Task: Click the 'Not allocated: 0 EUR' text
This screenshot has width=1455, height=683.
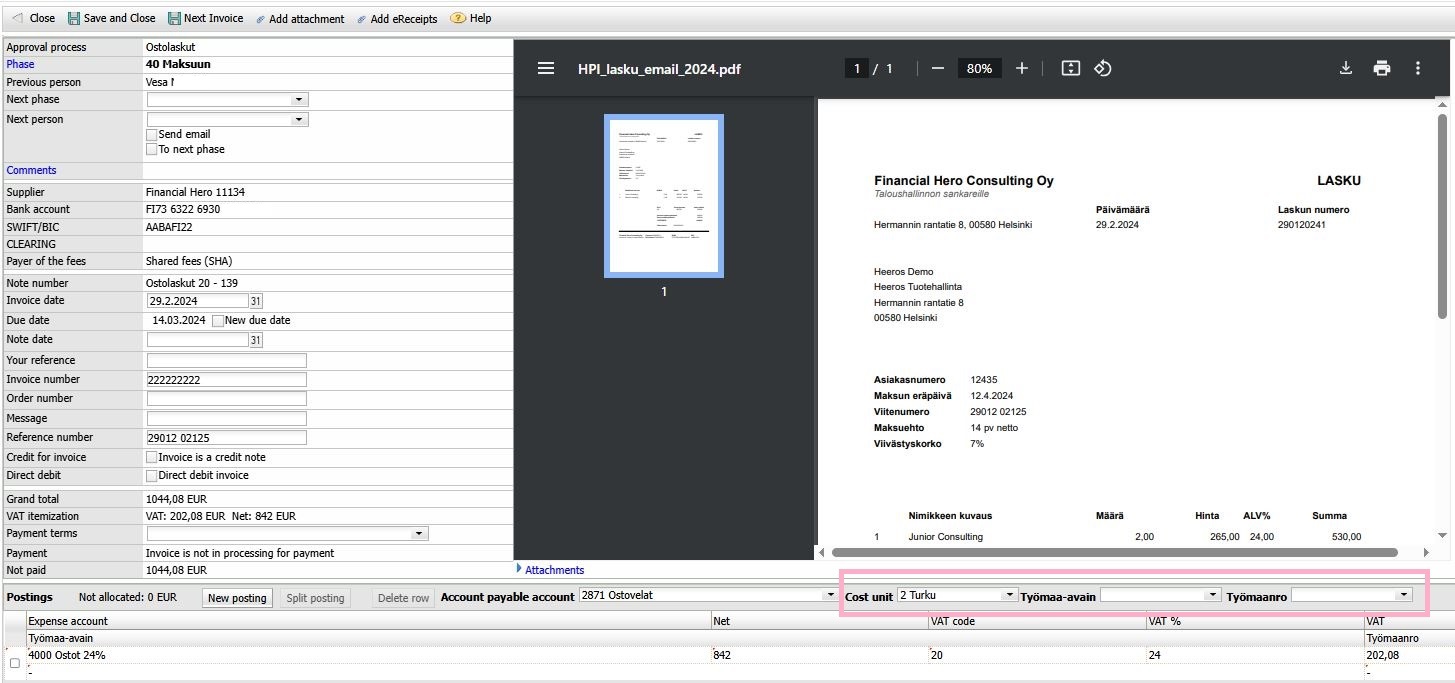Action: tap(127, 597)
